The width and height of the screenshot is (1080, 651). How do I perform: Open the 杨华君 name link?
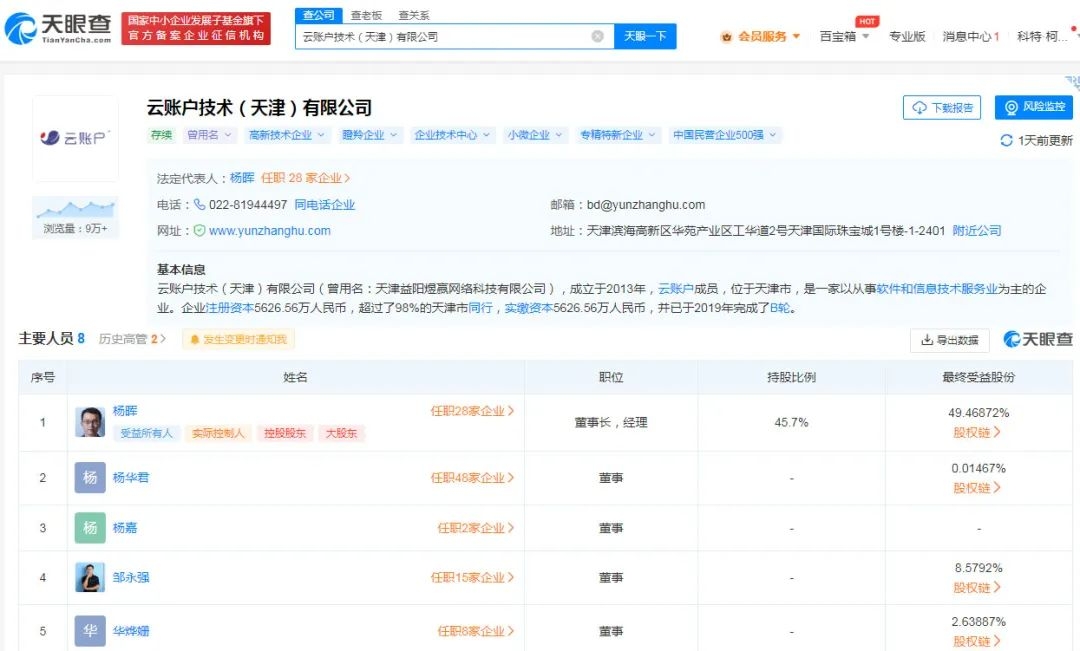pyautogui.click(x=131, y=477)
